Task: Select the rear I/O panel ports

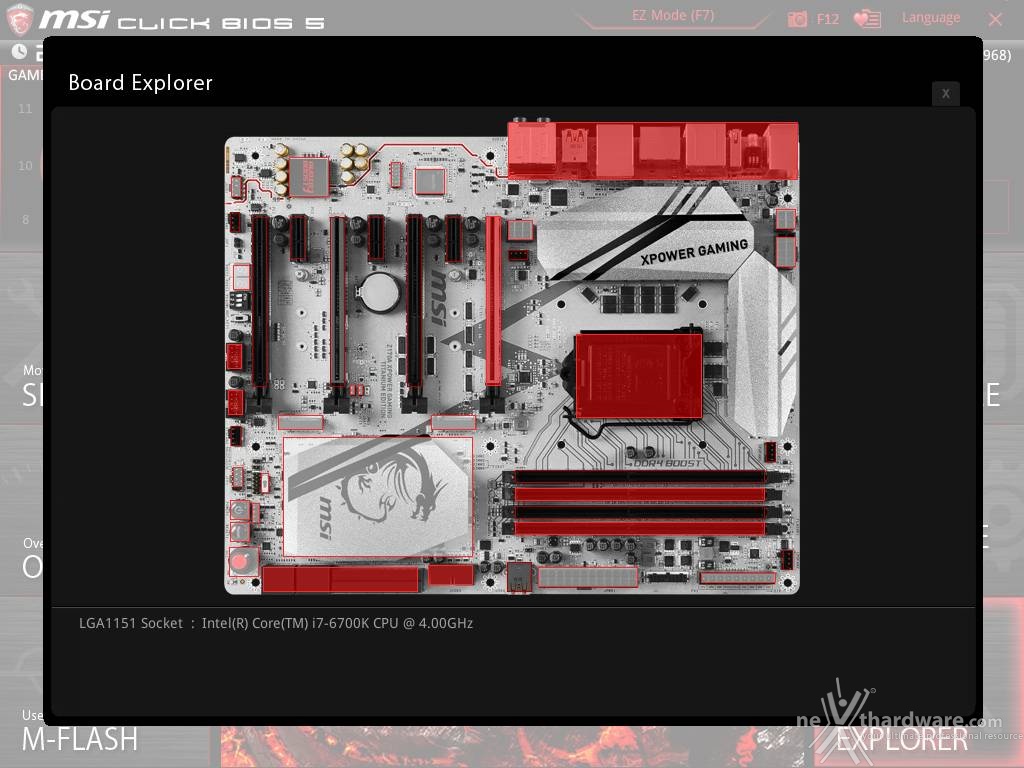Action: (x=652, y=150)
